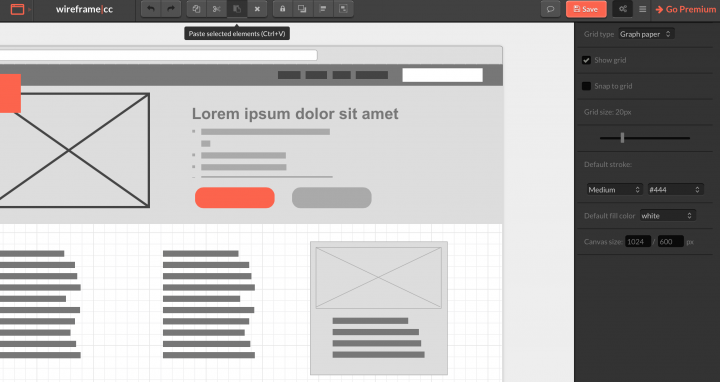The image size is (720, 382).
Task: Open the Grid type Graph paper dropdown
Action: point(646,34)
